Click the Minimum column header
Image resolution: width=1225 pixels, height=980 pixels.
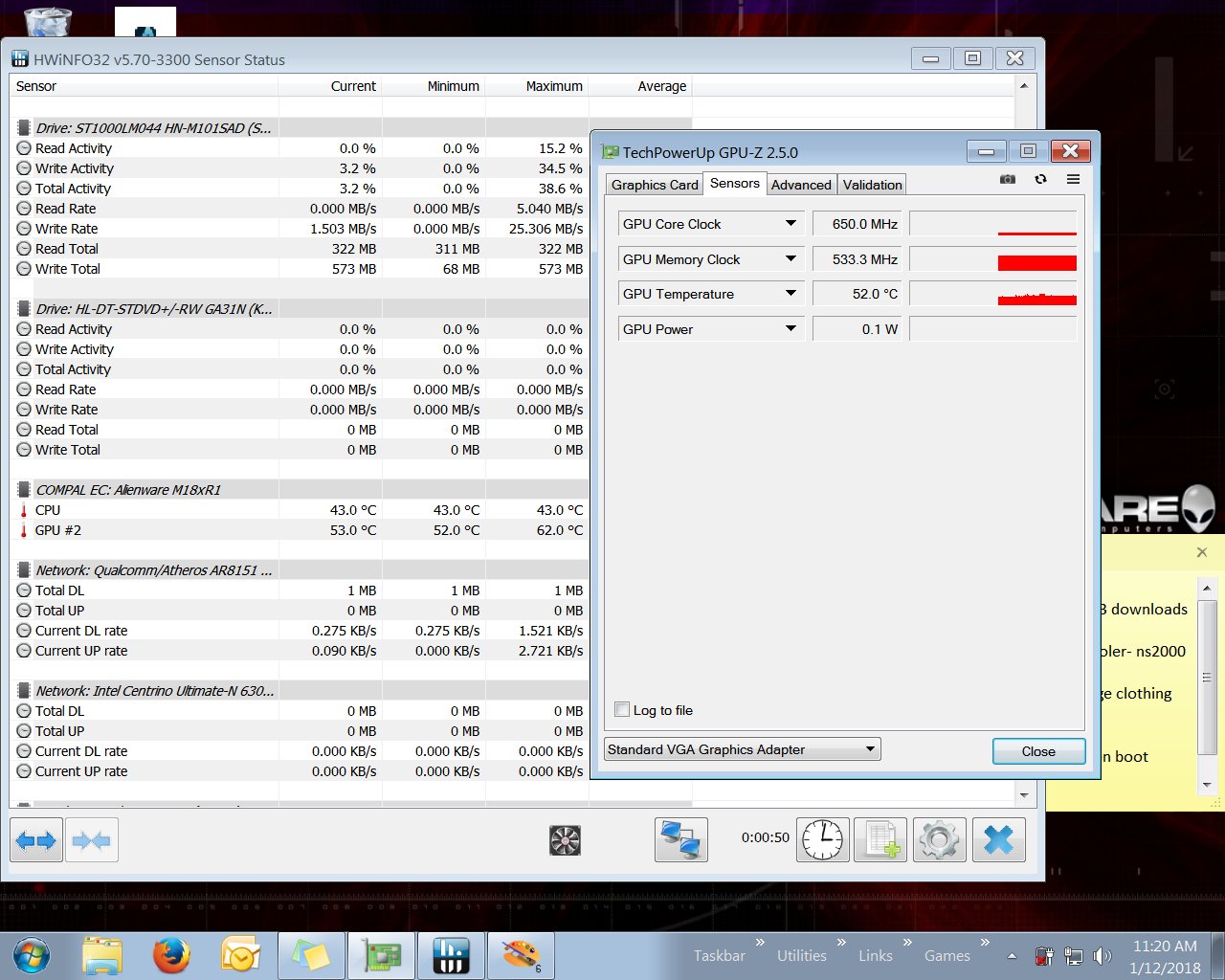[434, 86]
